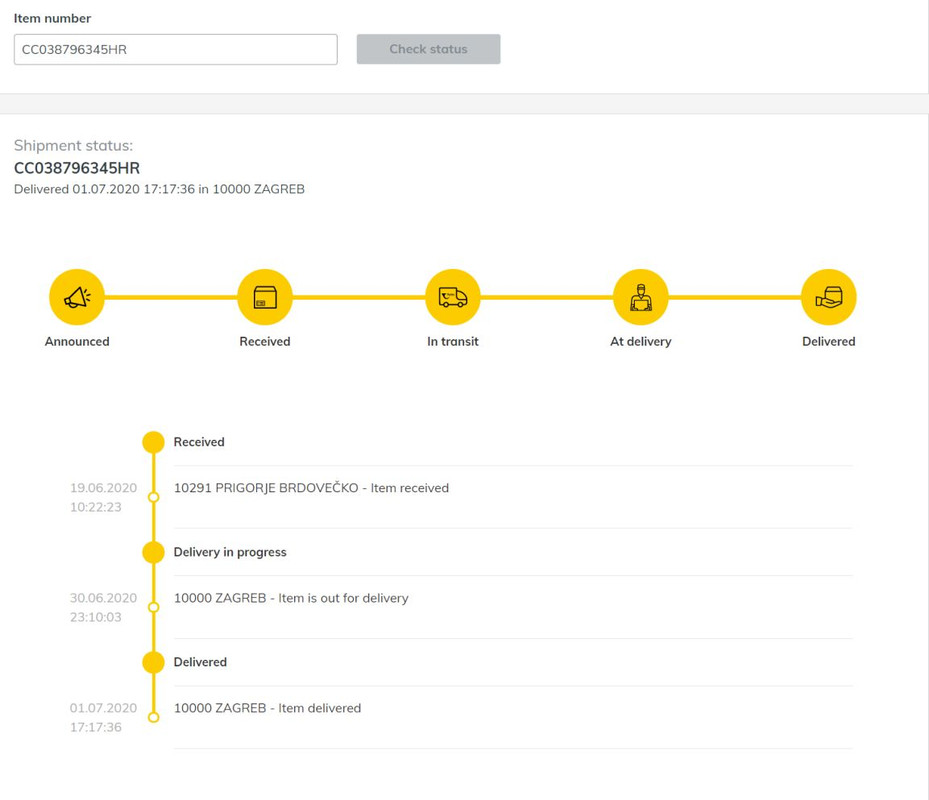The width and height of the screenshot is (929, 800).
Task: Click the timestamp 17:17:36 in timeline
Action: 96,727
